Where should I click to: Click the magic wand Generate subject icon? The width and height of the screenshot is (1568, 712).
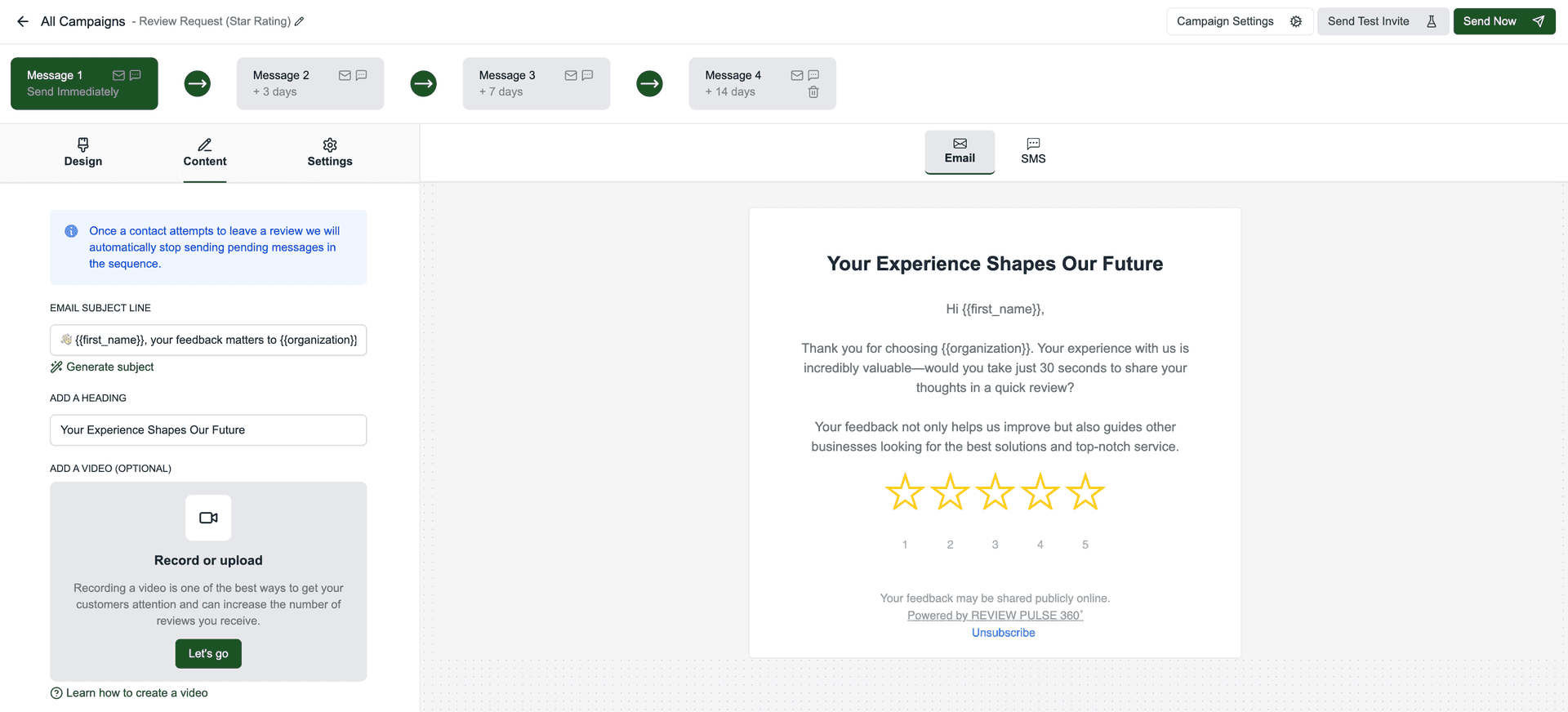(56, 367)
